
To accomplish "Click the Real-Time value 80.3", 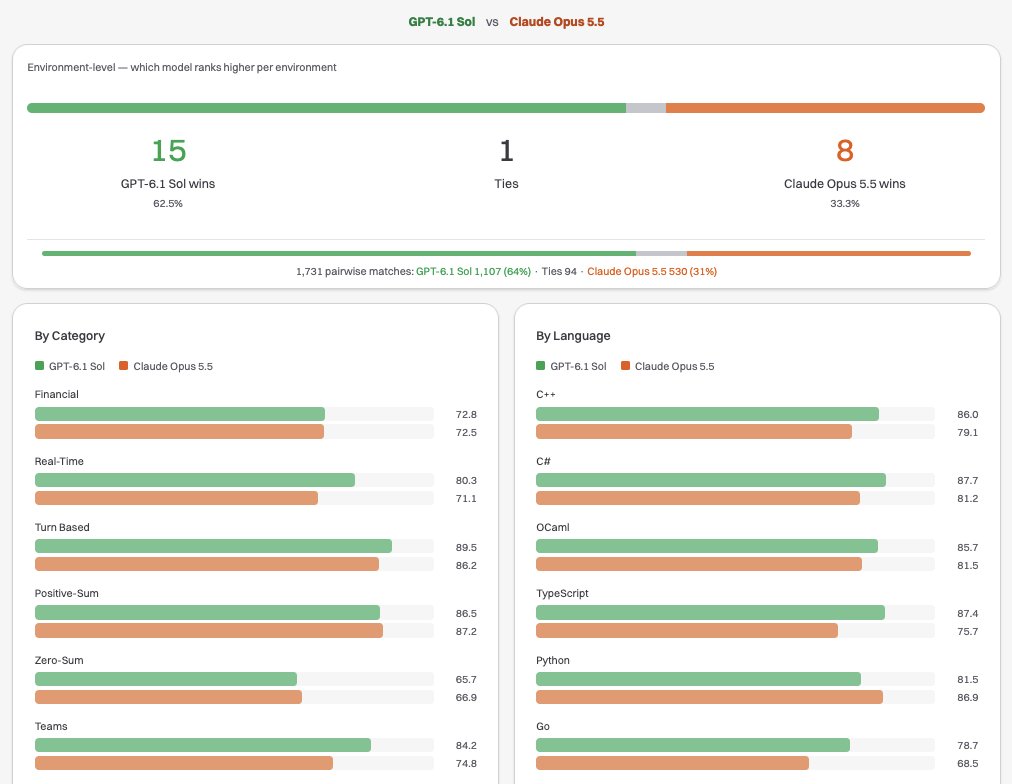I will (x=466, y=481).
